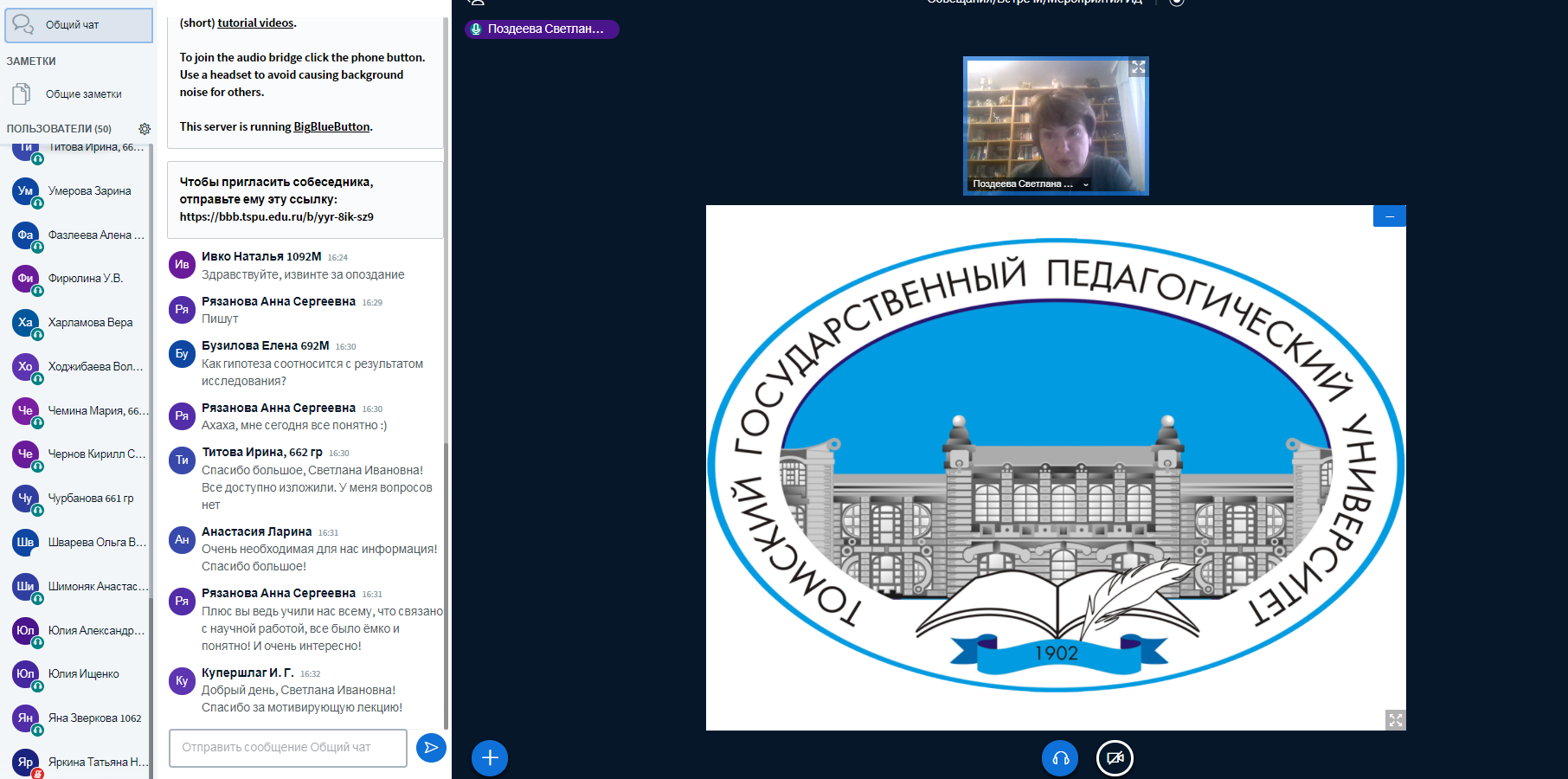The image size is (1568, 779).
Task: Select user Шварева Ольга
Action: (79, 543)
